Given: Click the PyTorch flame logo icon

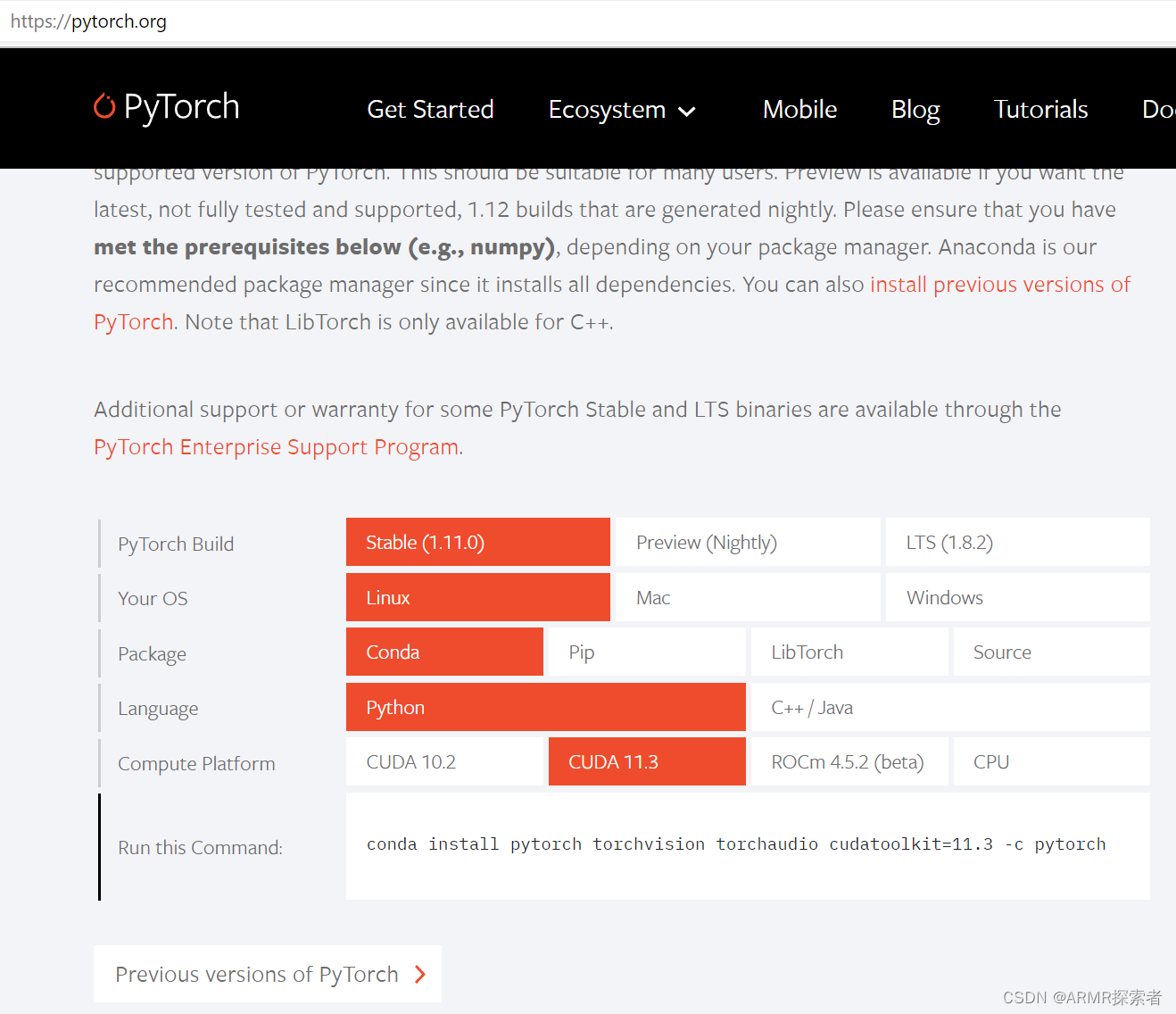Looking at the screenshot, I should coord(104,106).
